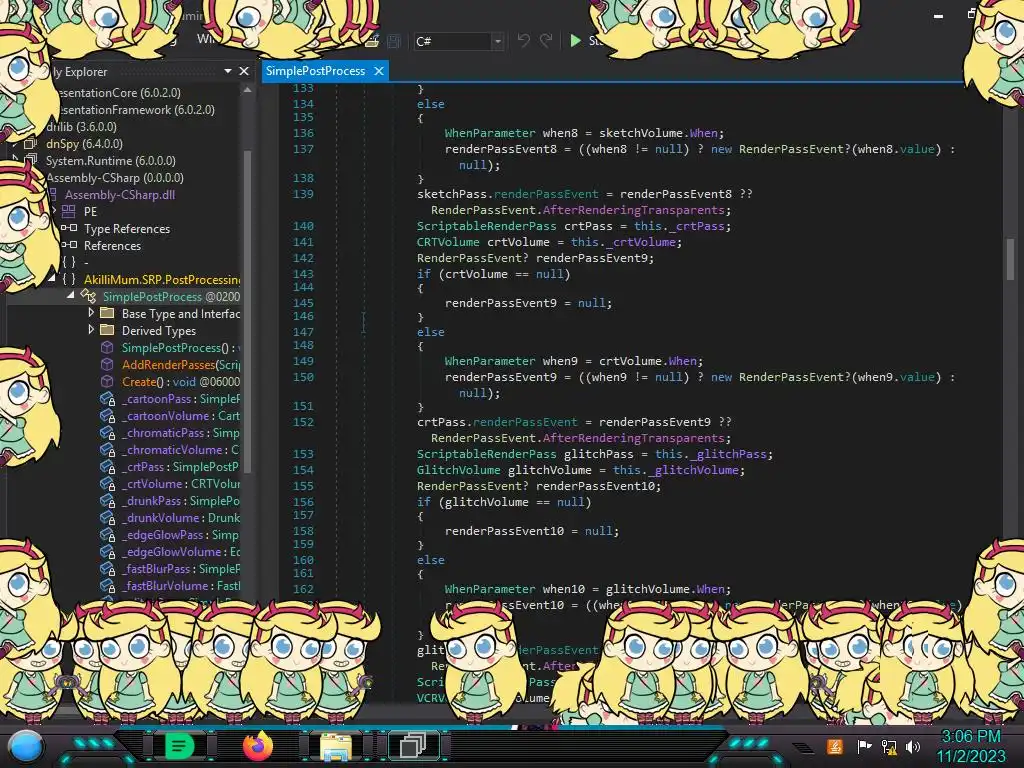
Task: Click the _chromaticVolume private field icon
Action: point(107,449)
